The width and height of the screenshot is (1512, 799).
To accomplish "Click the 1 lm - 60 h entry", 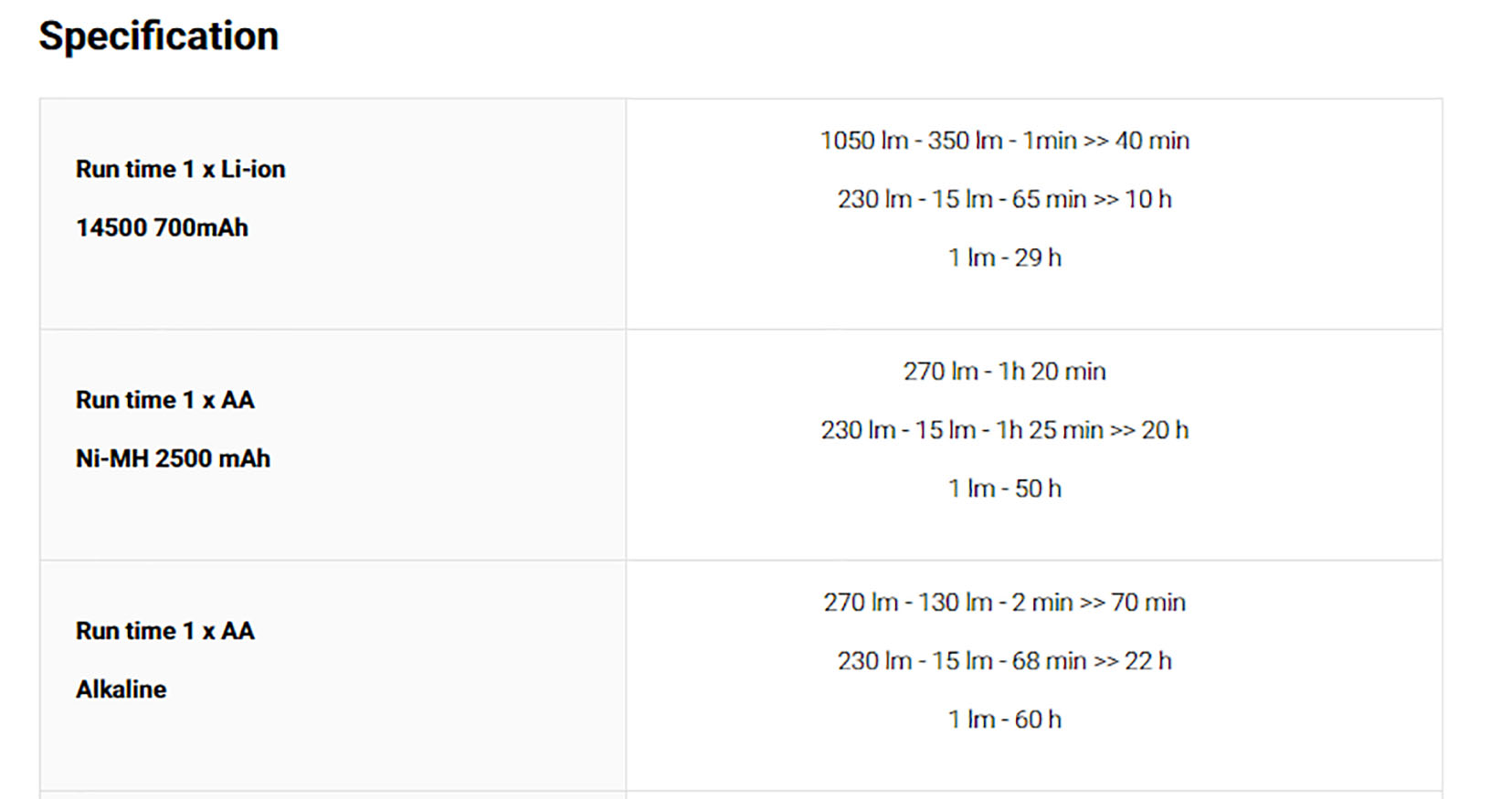I will (1004, 720).
